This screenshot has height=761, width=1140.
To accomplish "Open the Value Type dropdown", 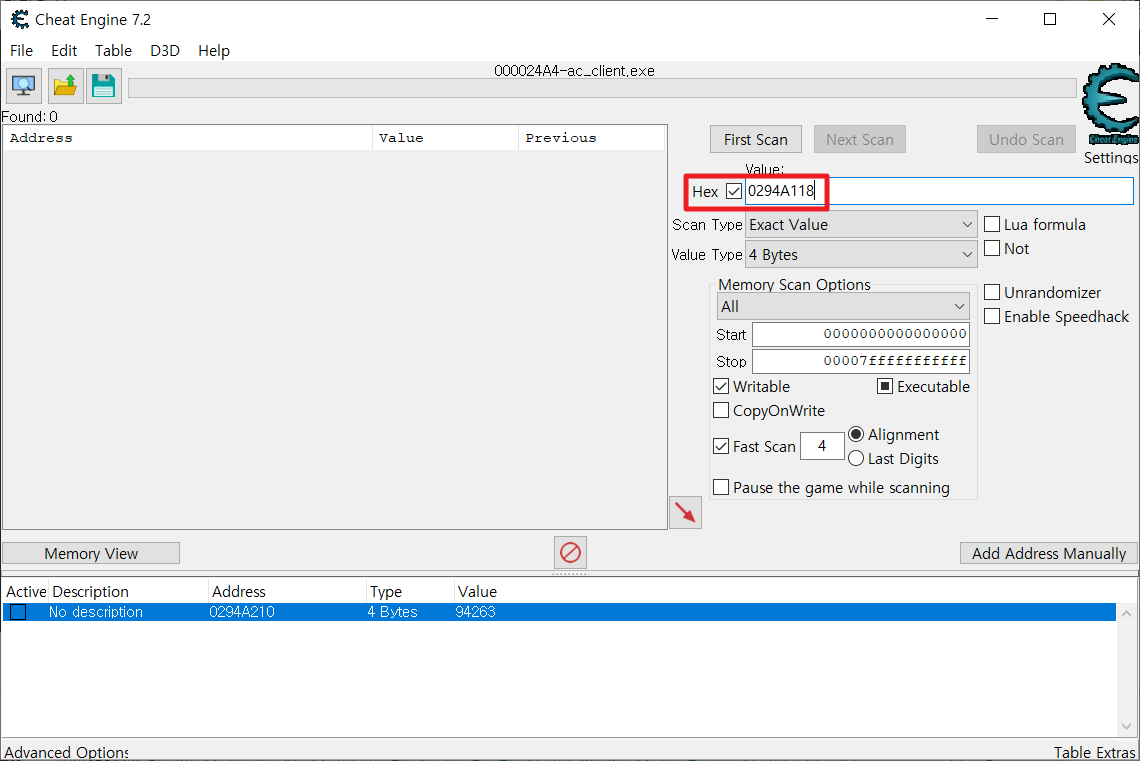I will click(x=861, y=254).
